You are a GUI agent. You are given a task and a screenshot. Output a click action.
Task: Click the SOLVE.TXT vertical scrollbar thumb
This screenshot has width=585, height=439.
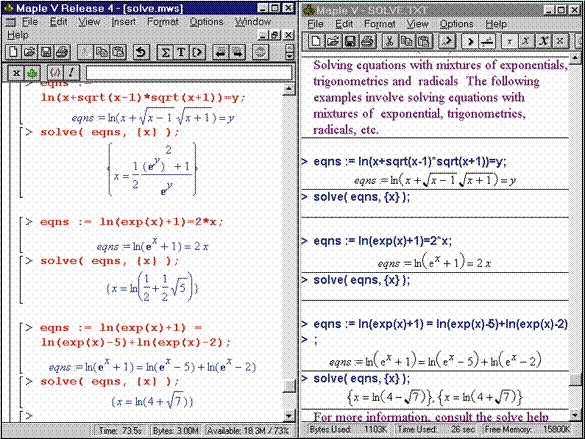coord(575,380)
